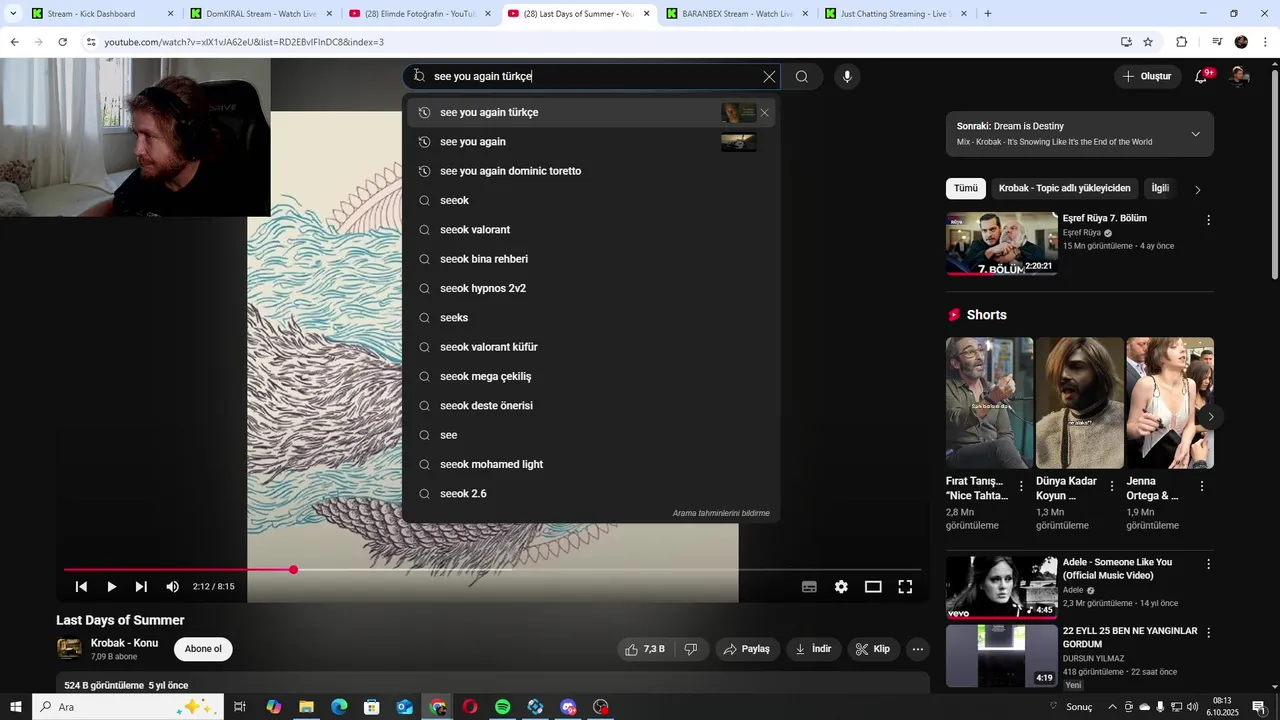Open player settings gear
Screen dimensions: 1280x720
pyautogui.click(x=841, y=587)
